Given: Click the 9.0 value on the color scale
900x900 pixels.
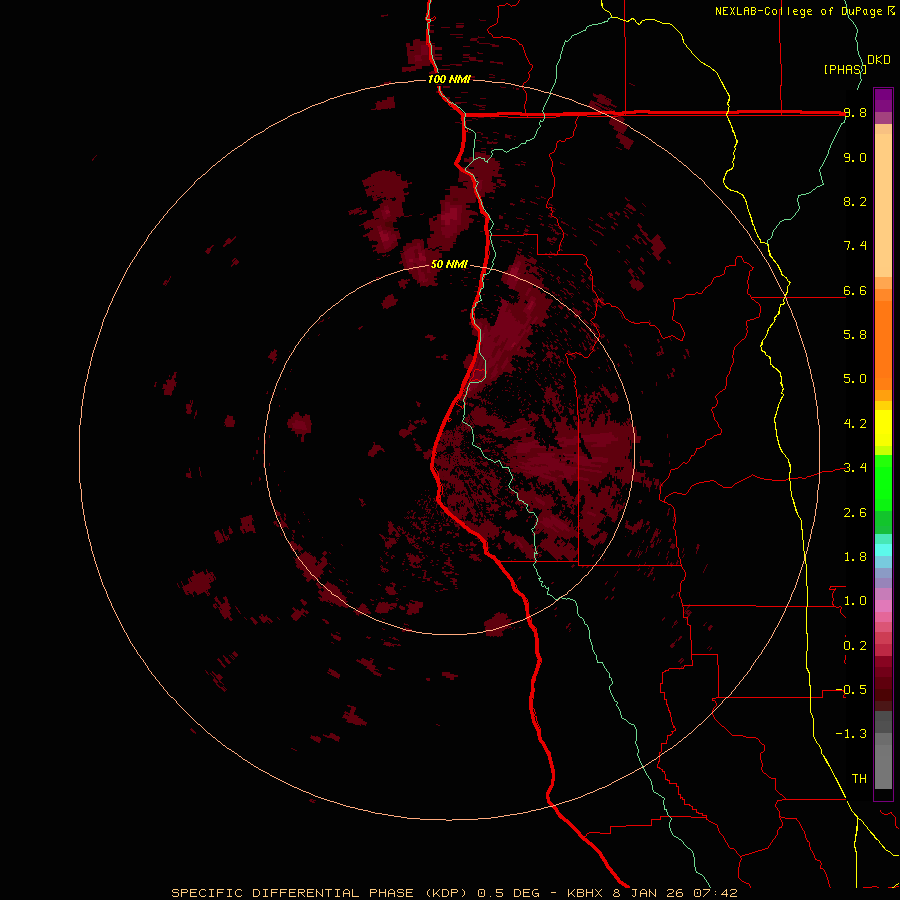Looking at the screenshot, I should pyautogui.click(x=855, y=158).
